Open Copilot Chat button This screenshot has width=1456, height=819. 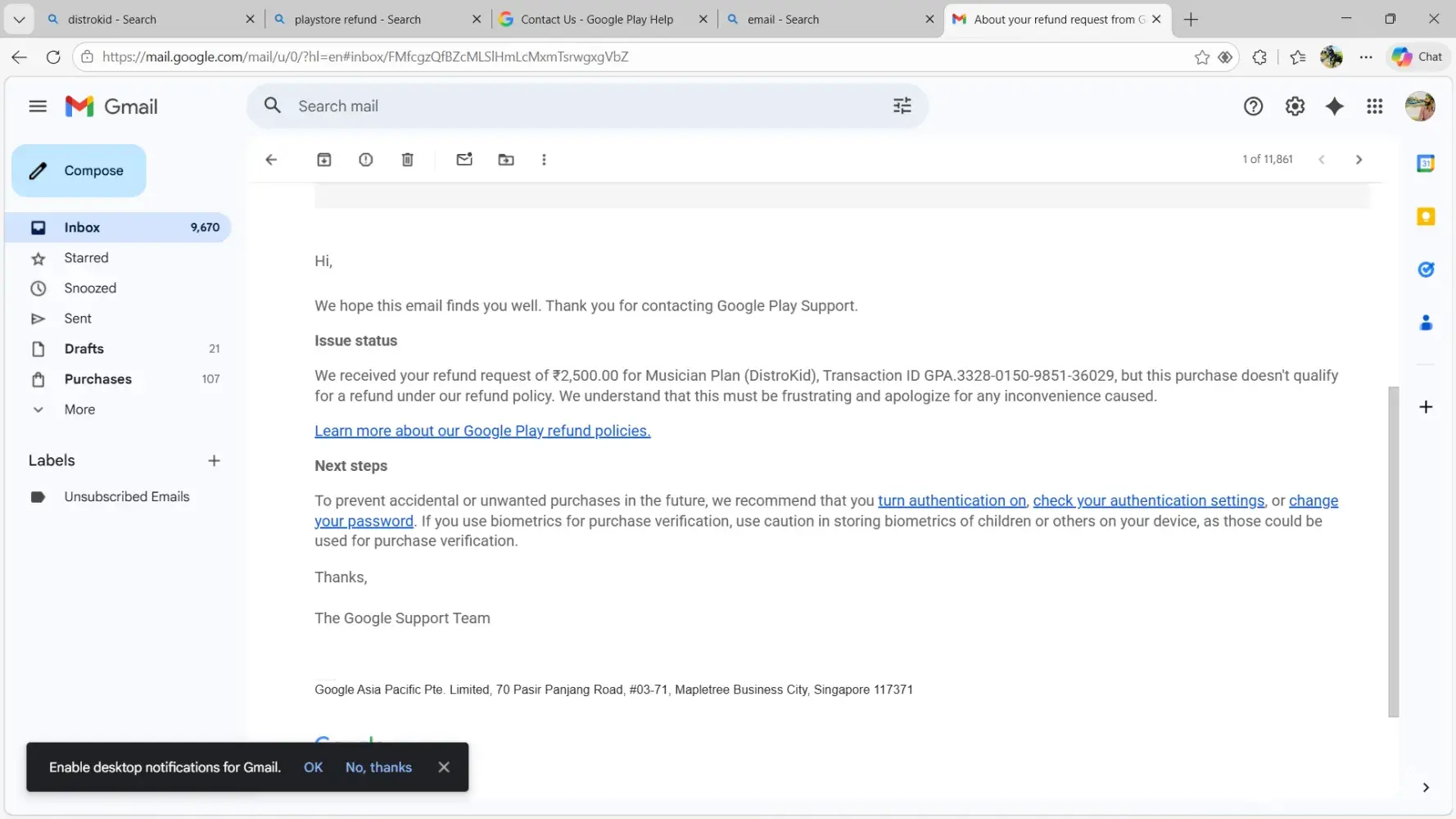click(x=1418, y=57)
